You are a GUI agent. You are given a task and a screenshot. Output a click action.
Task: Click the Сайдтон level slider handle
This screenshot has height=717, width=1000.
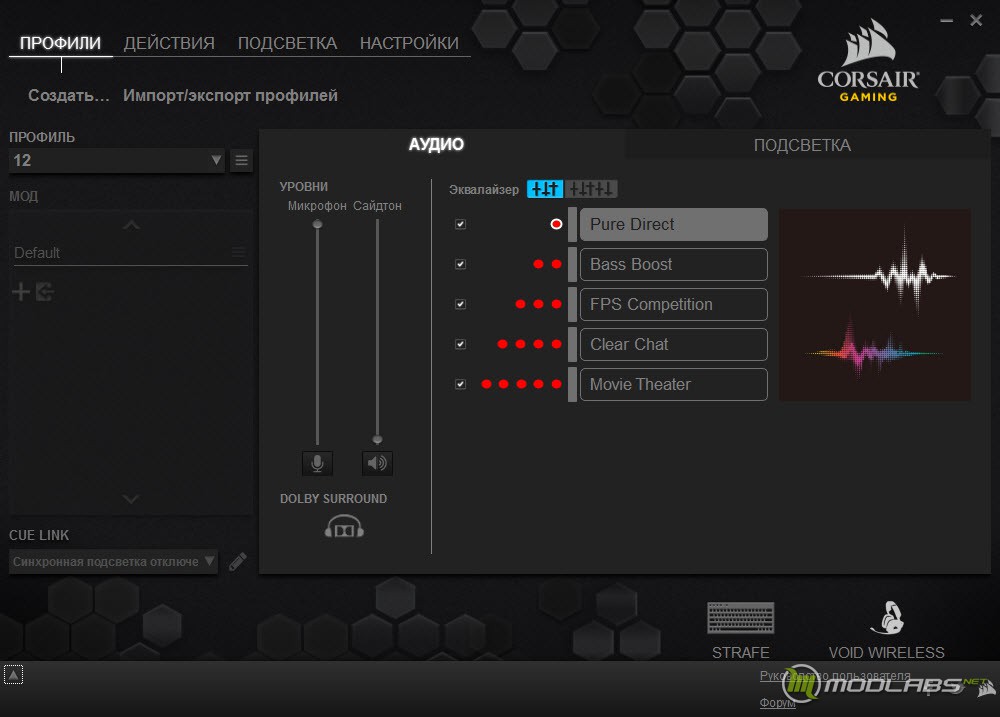tap(377, 439)
